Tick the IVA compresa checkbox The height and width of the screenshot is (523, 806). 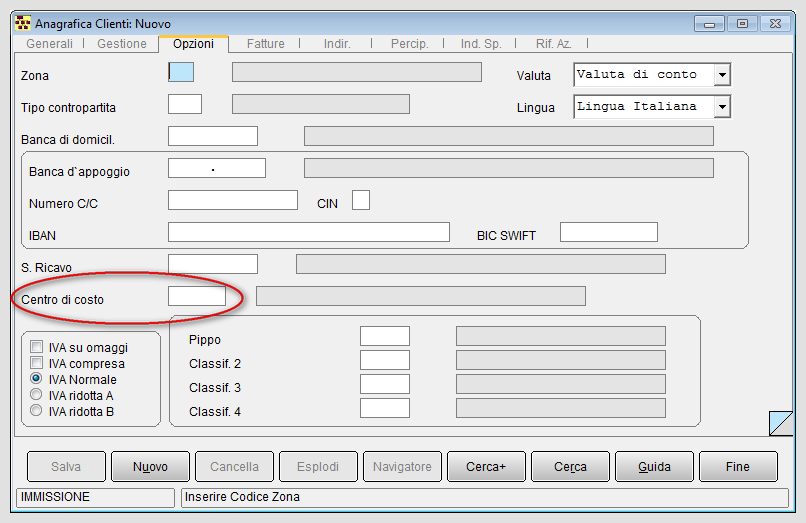tap(36, 363)
